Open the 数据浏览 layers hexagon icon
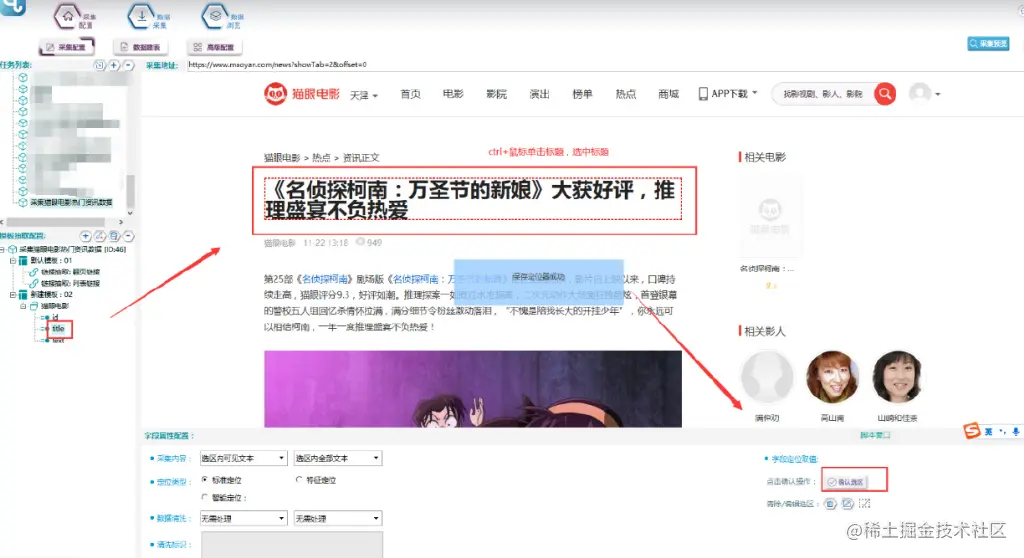 point(216,16)
